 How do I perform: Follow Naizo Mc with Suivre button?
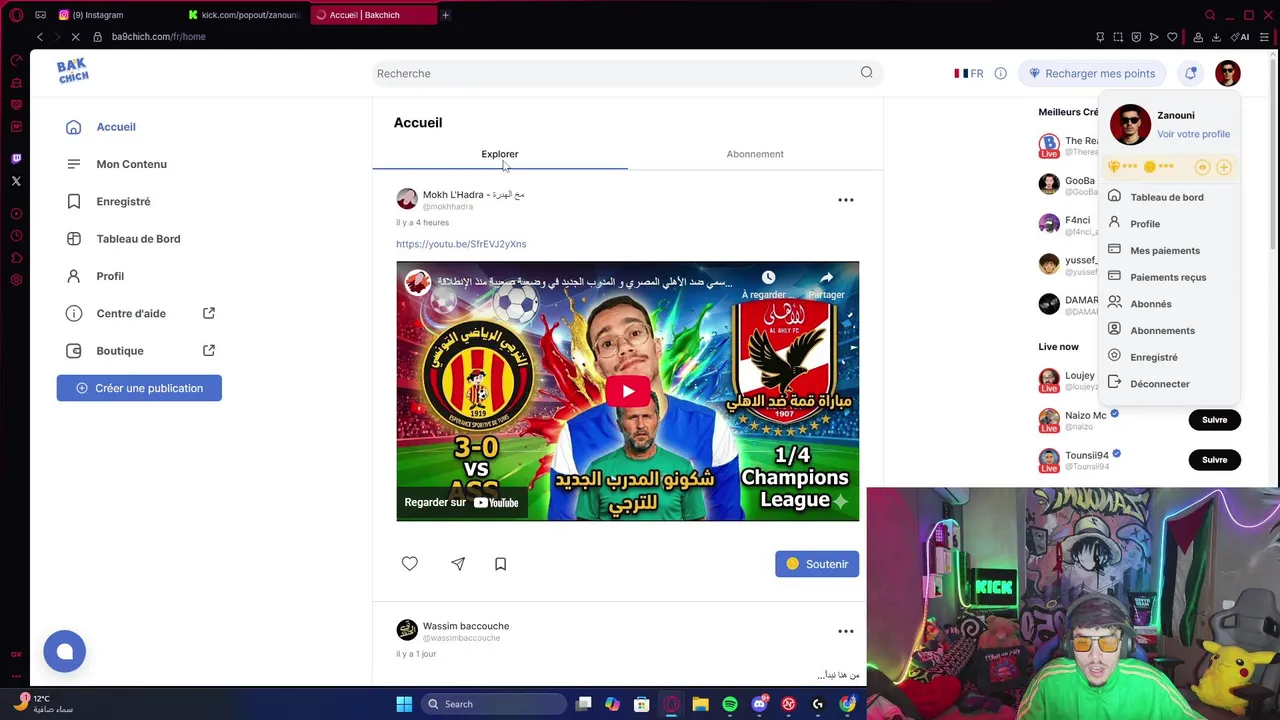pyautogui.click(x=1214, y=420)
